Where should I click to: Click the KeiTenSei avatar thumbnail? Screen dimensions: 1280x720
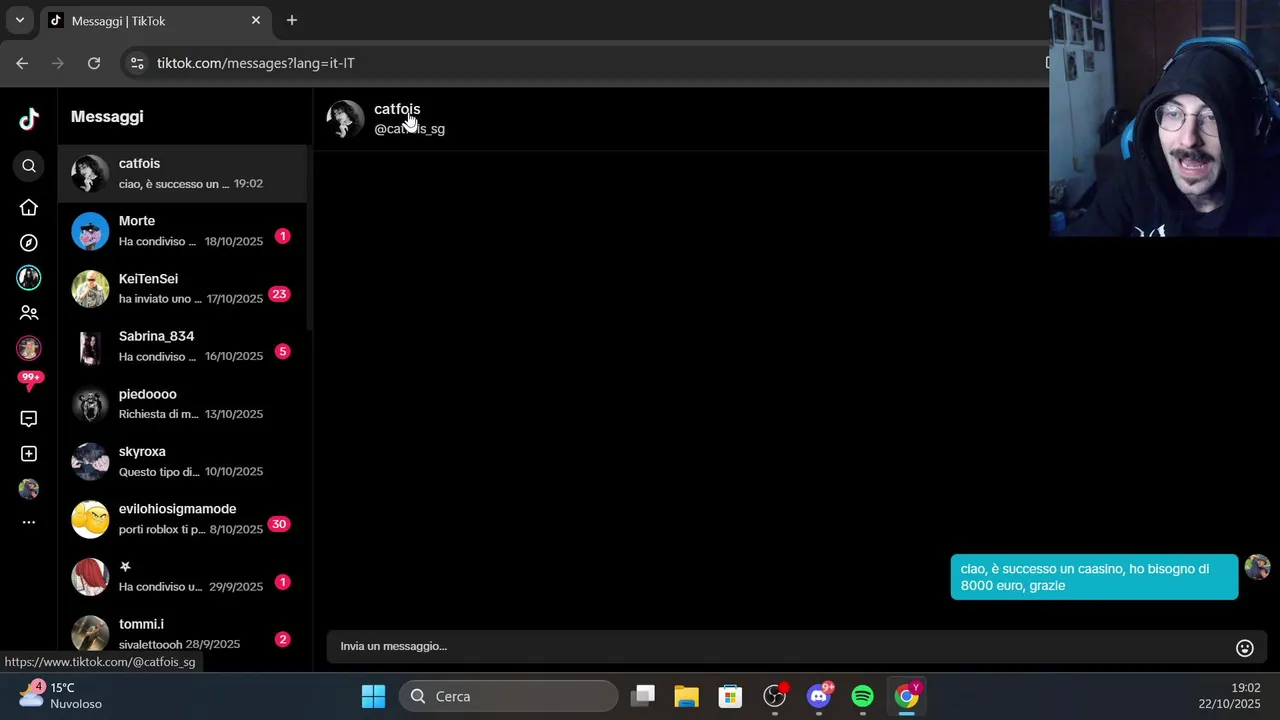[90, 289]
